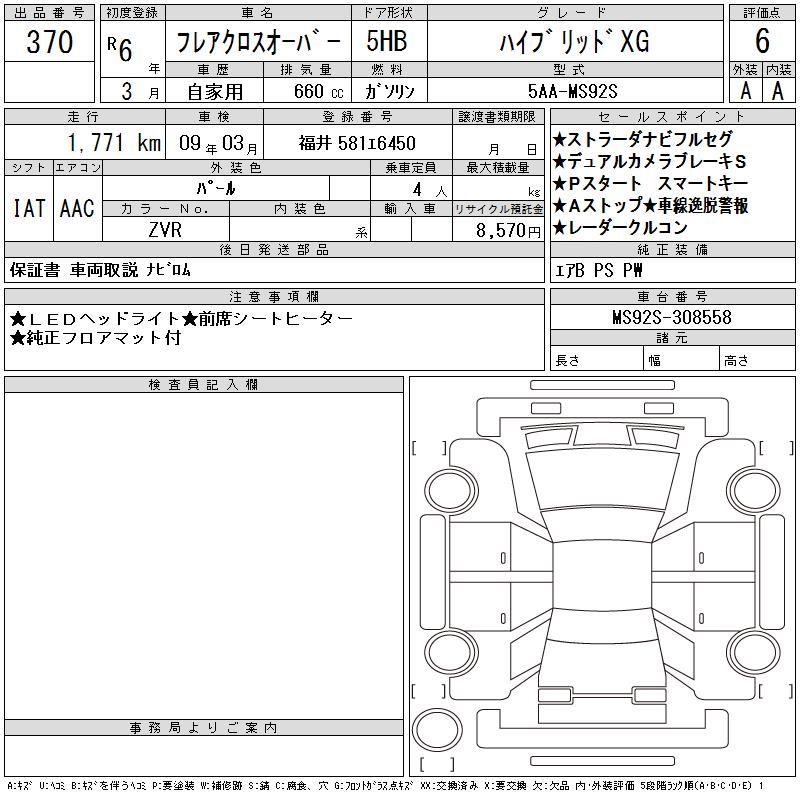Click the exterior grade A under 外装

pos(746,91)
